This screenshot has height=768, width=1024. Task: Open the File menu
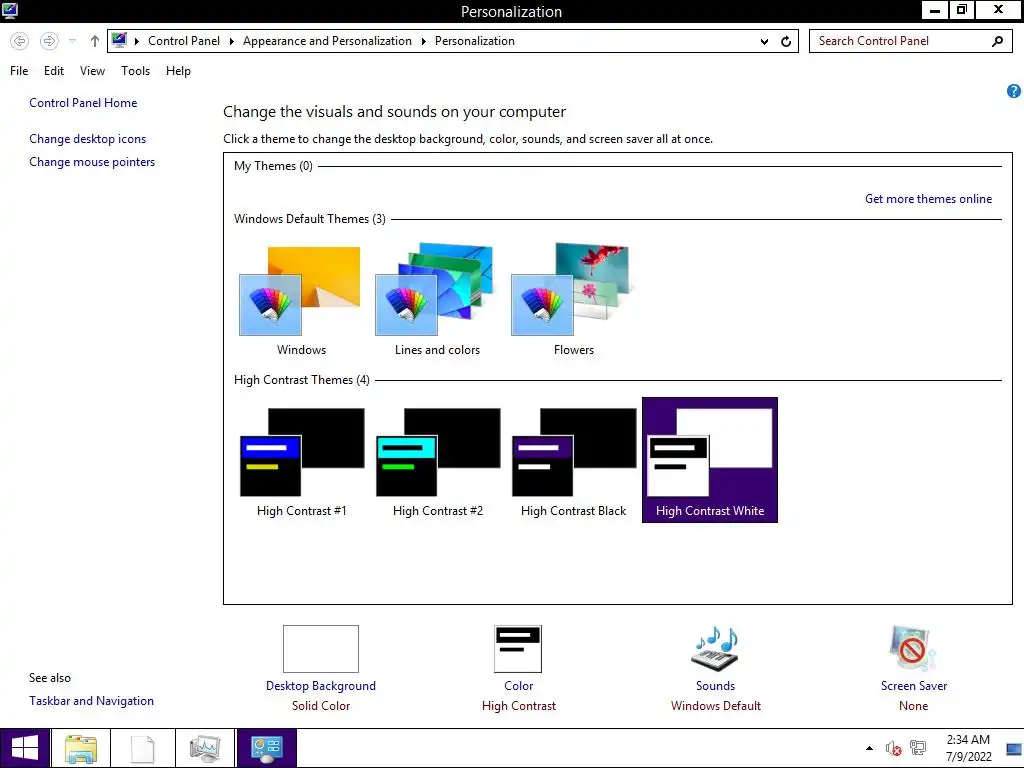(x=19, y=71)
